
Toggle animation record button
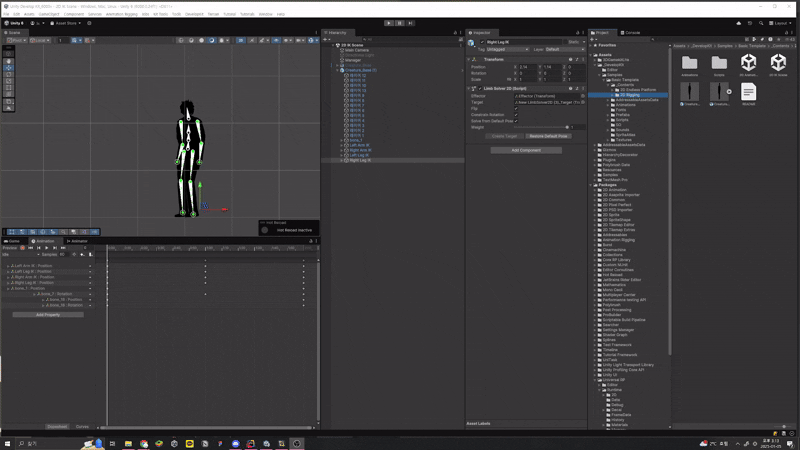click(22, 248)
